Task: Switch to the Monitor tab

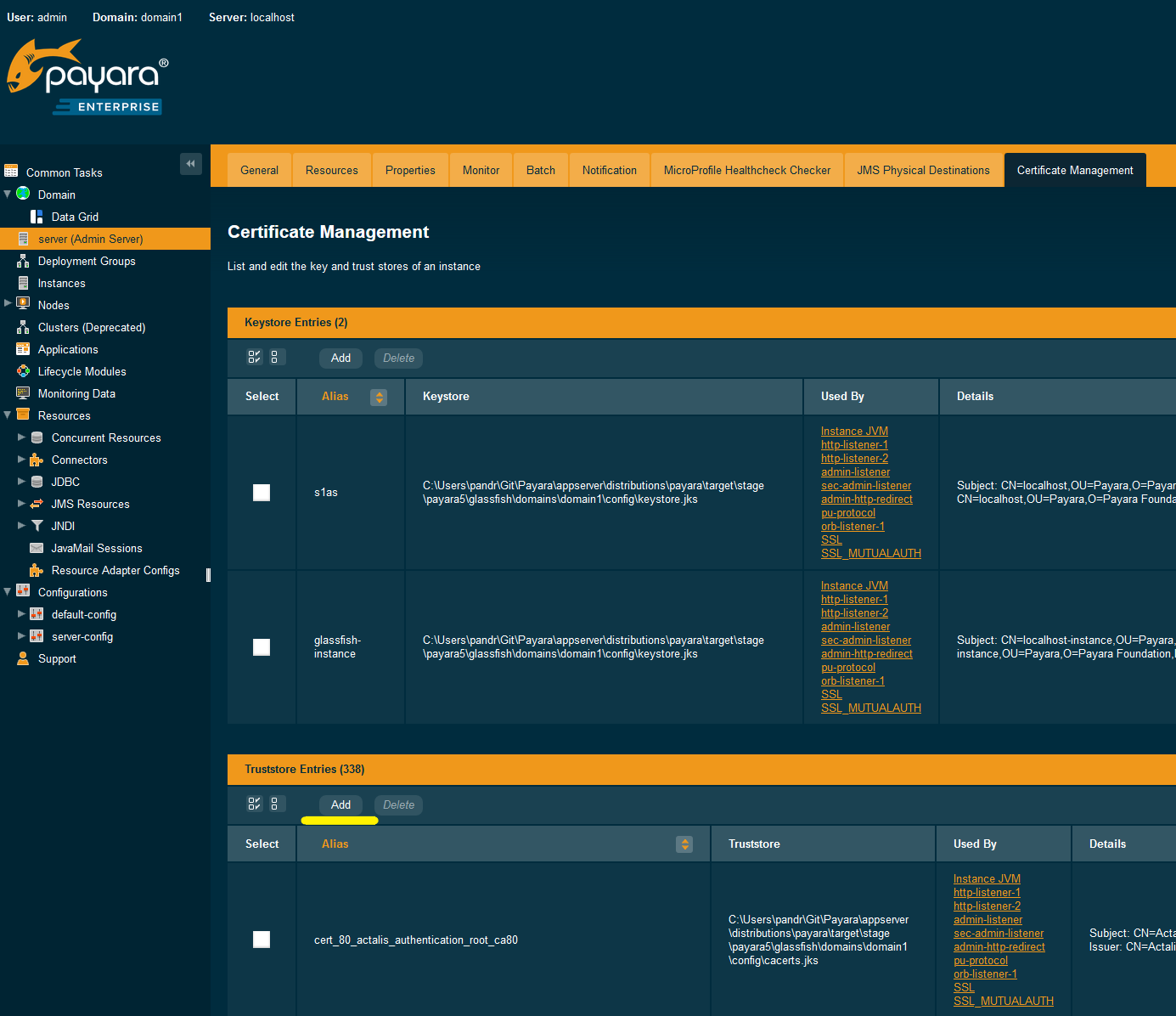Action: tap(481, 170)
